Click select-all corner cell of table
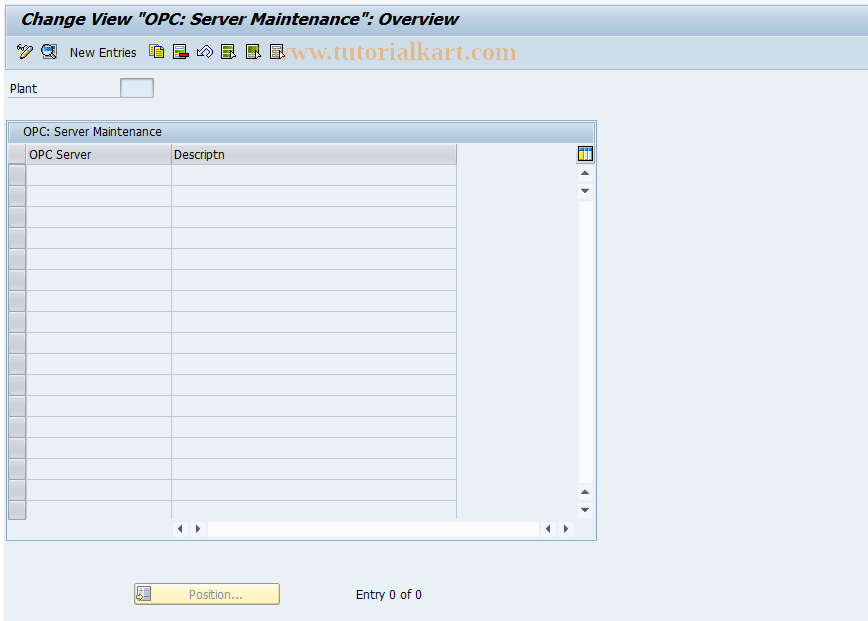 [17, 154]
